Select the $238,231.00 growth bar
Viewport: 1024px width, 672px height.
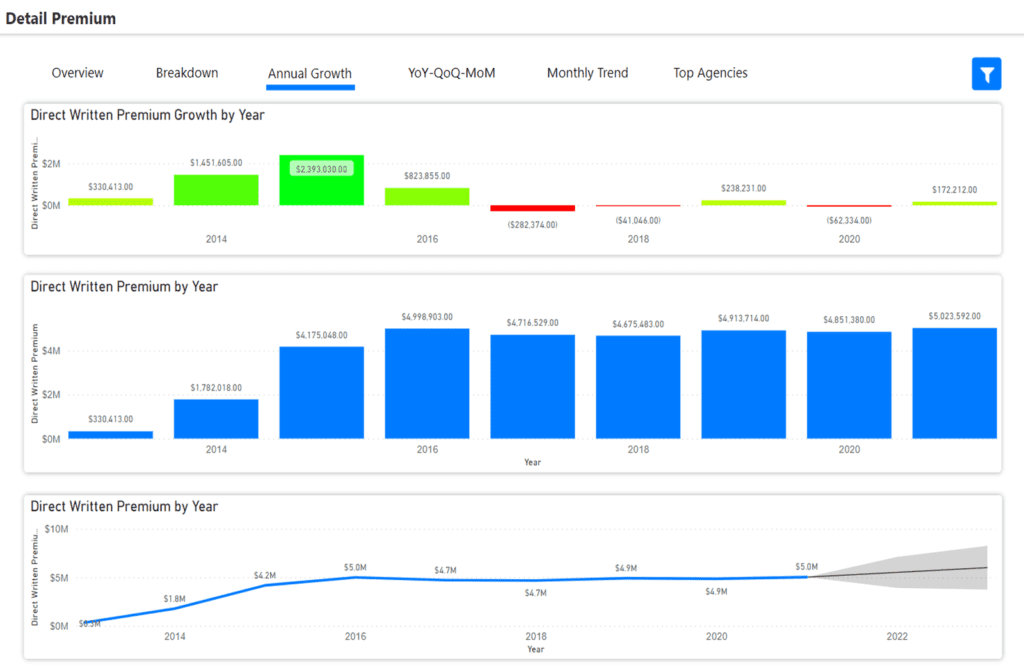click(x=743, y=203)
